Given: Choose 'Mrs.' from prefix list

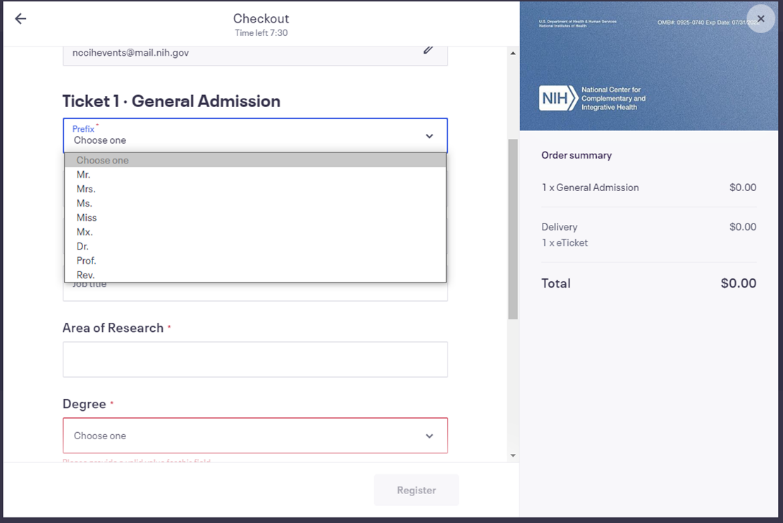Looking at the screenshot, I should (x=255, y=189).
